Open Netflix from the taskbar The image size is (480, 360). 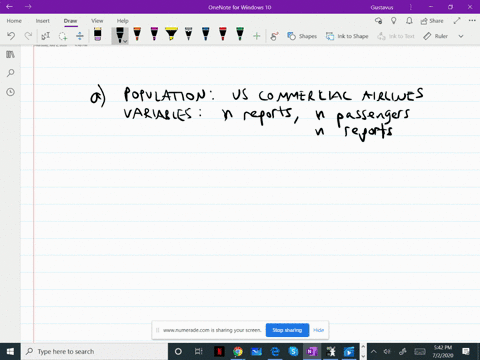tap(219, 351)
